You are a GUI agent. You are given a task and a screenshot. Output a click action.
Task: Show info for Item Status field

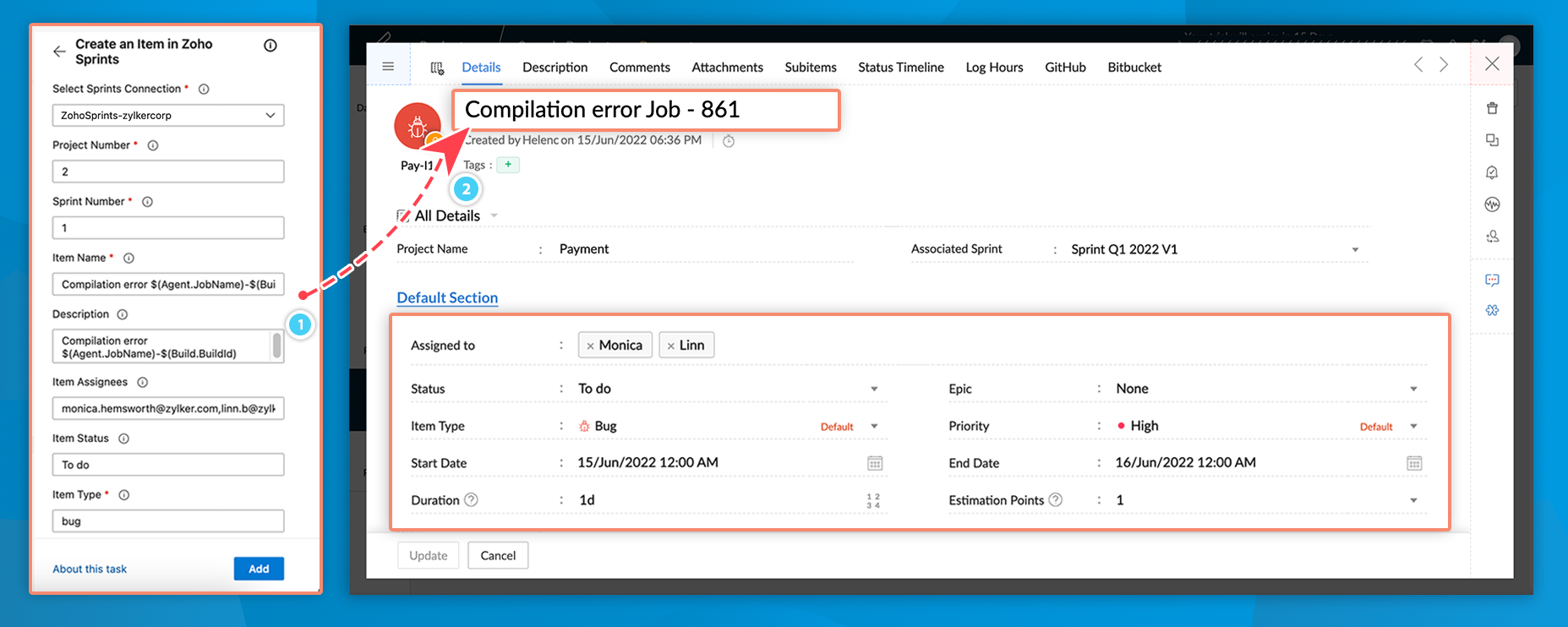click(x=123, y=439)
